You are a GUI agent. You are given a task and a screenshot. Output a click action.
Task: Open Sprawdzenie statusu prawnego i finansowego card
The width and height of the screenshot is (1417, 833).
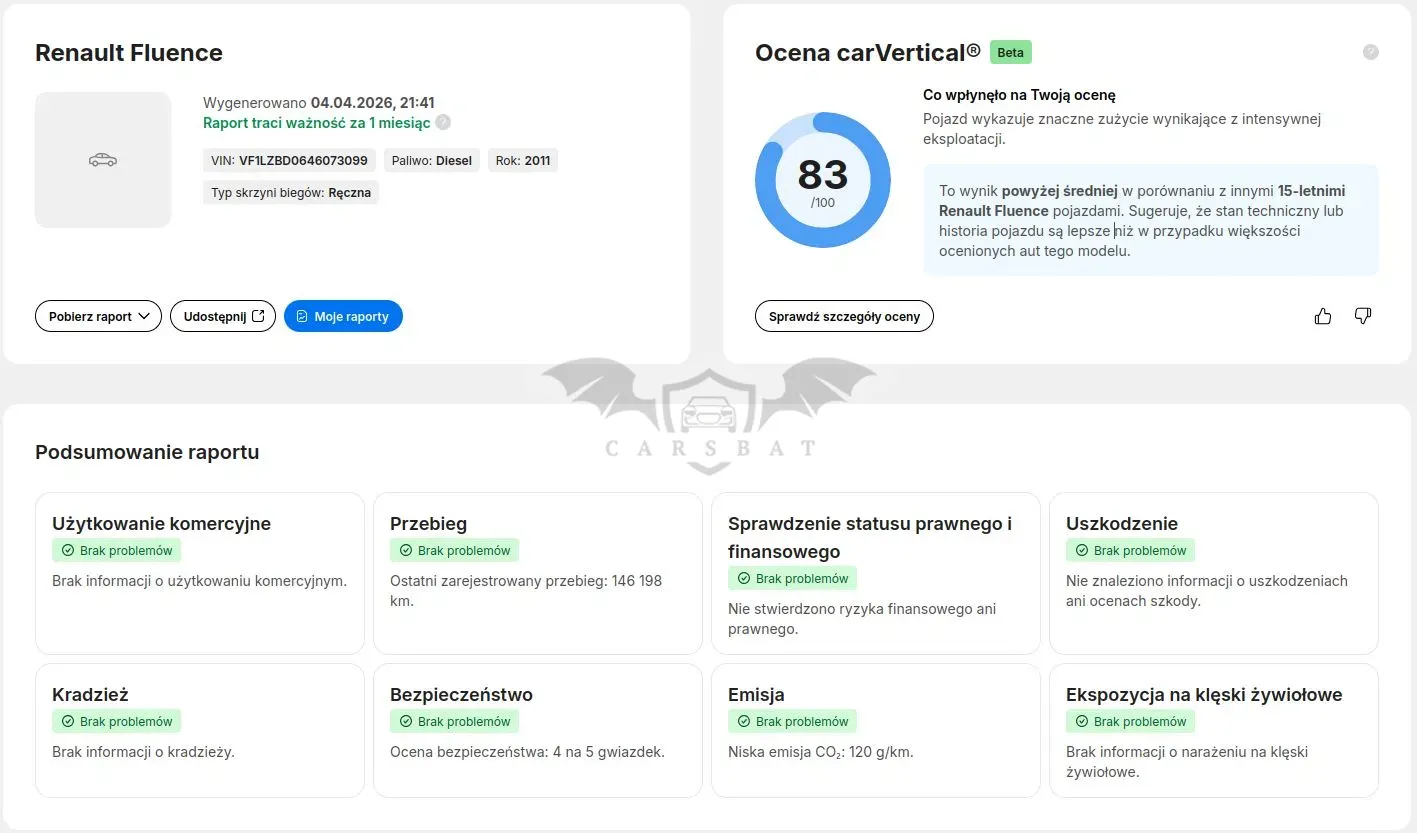[876, 573]
